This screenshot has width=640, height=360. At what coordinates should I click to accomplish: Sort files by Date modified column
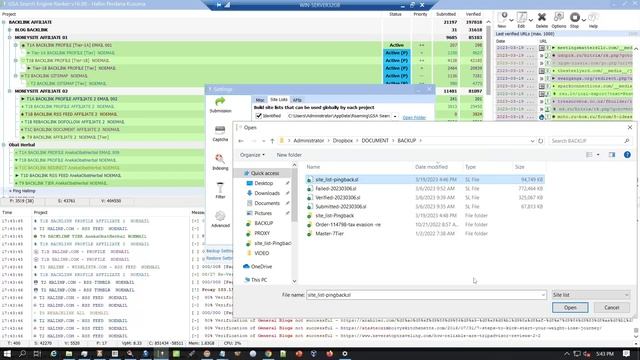coord(431,167)
